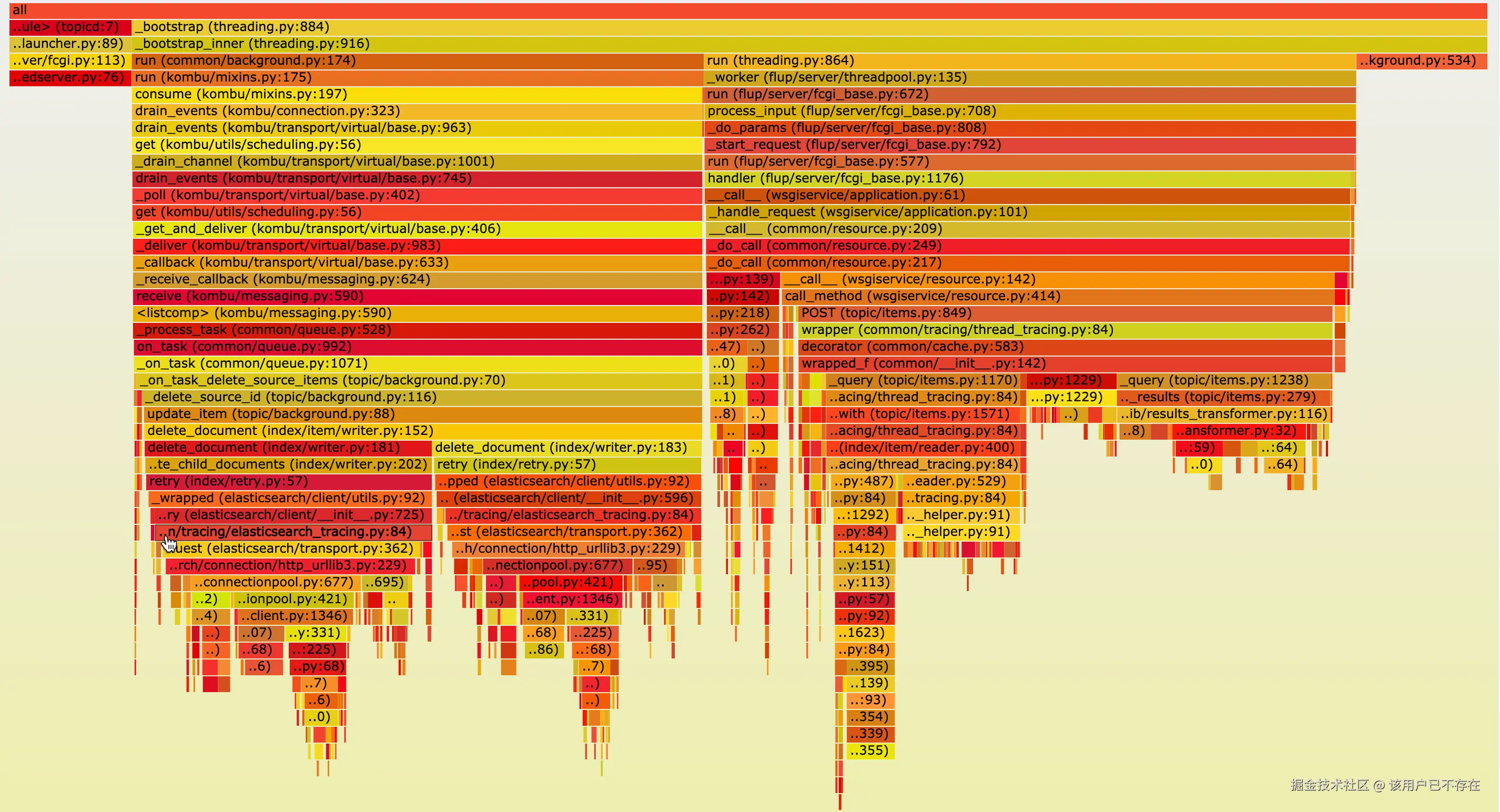Click run (common/background.py:174) frame

(418, 60)
